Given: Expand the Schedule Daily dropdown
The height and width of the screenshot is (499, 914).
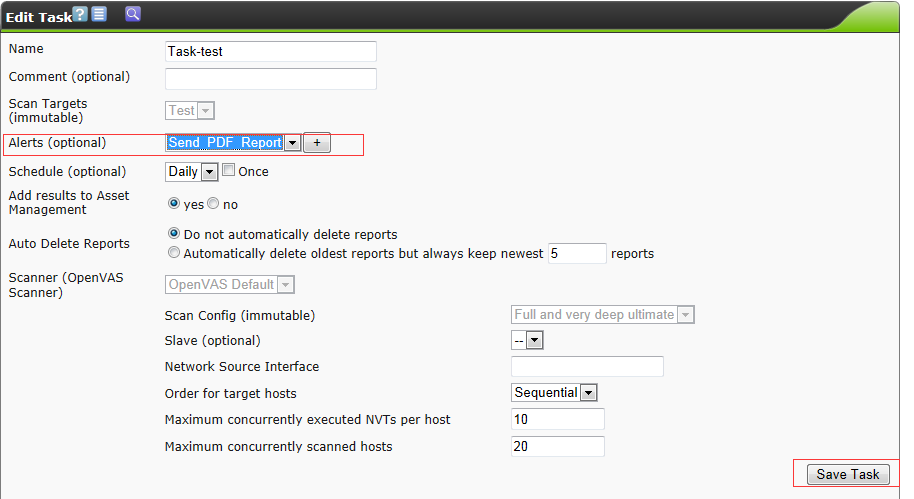Looking at the screenshot, I should click(x=209, y=172).
